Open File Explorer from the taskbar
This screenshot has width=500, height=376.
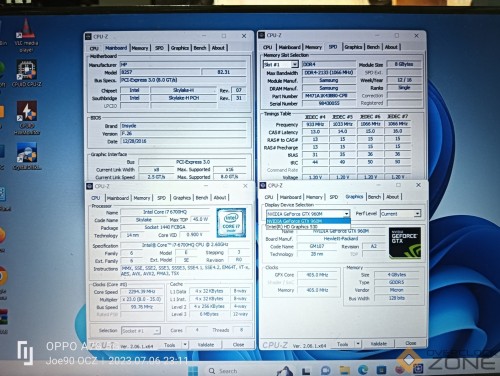(344, 371)
